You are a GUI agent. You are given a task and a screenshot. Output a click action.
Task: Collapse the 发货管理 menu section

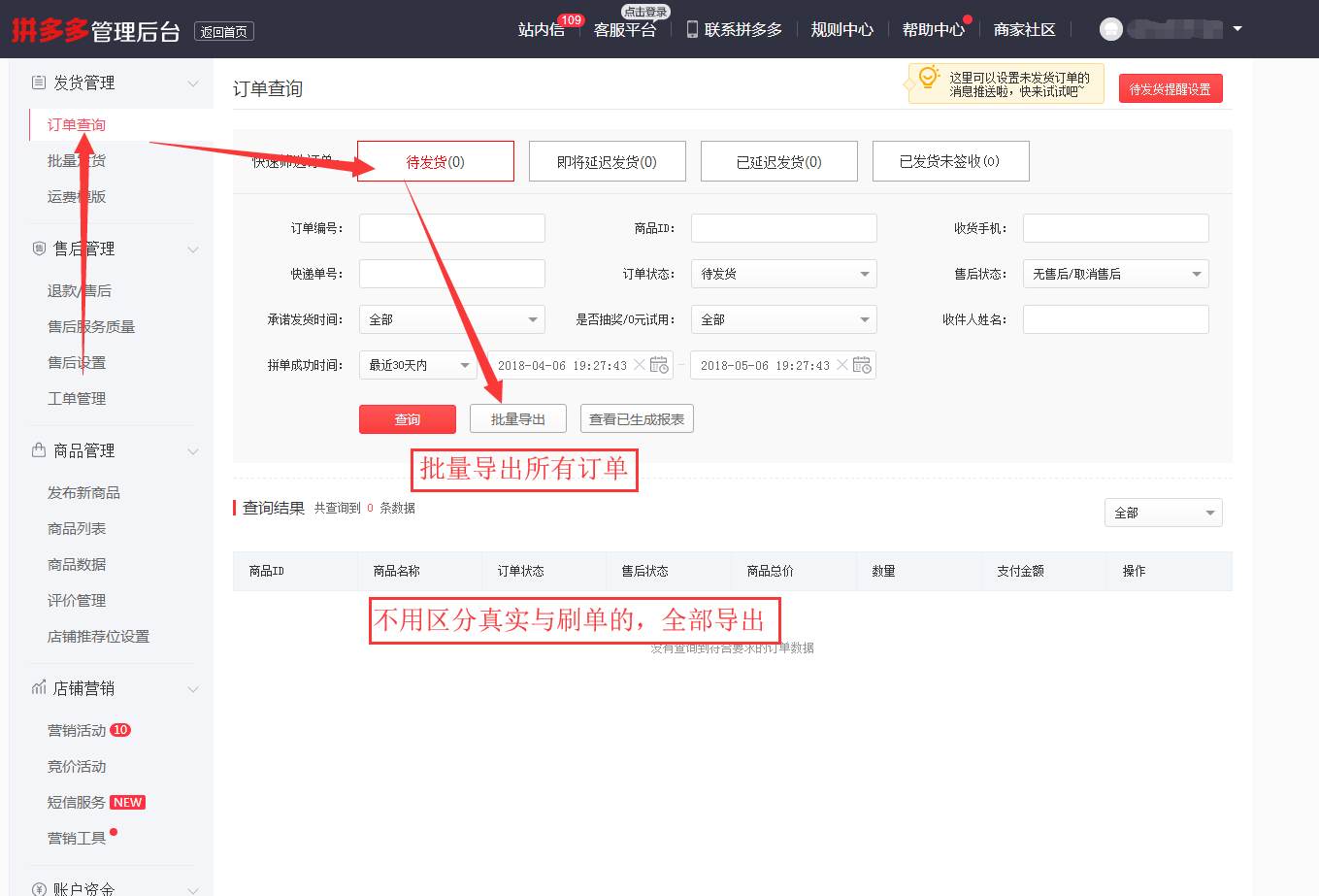pos(193,83)
